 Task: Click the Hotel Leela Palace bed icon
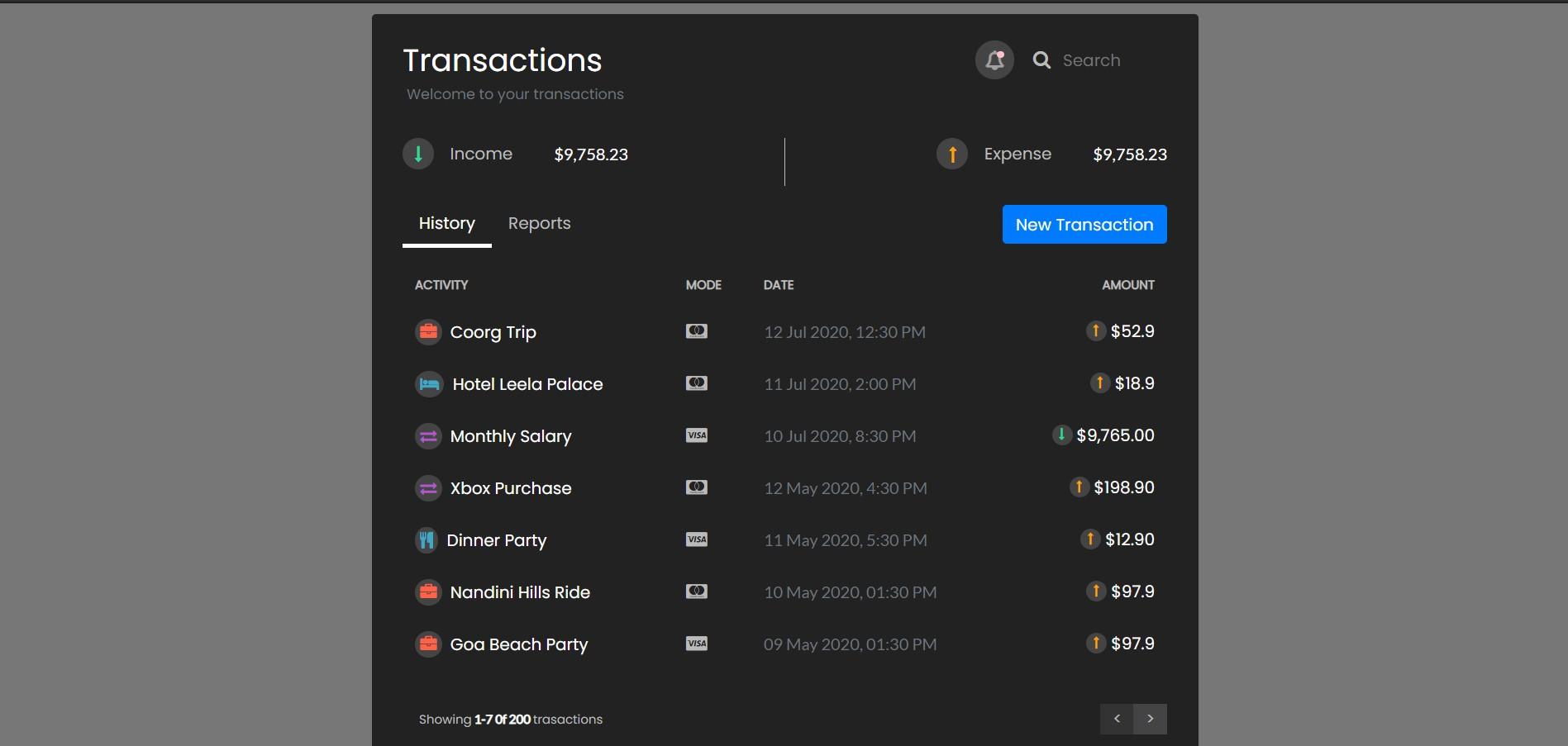pos(428,383)
